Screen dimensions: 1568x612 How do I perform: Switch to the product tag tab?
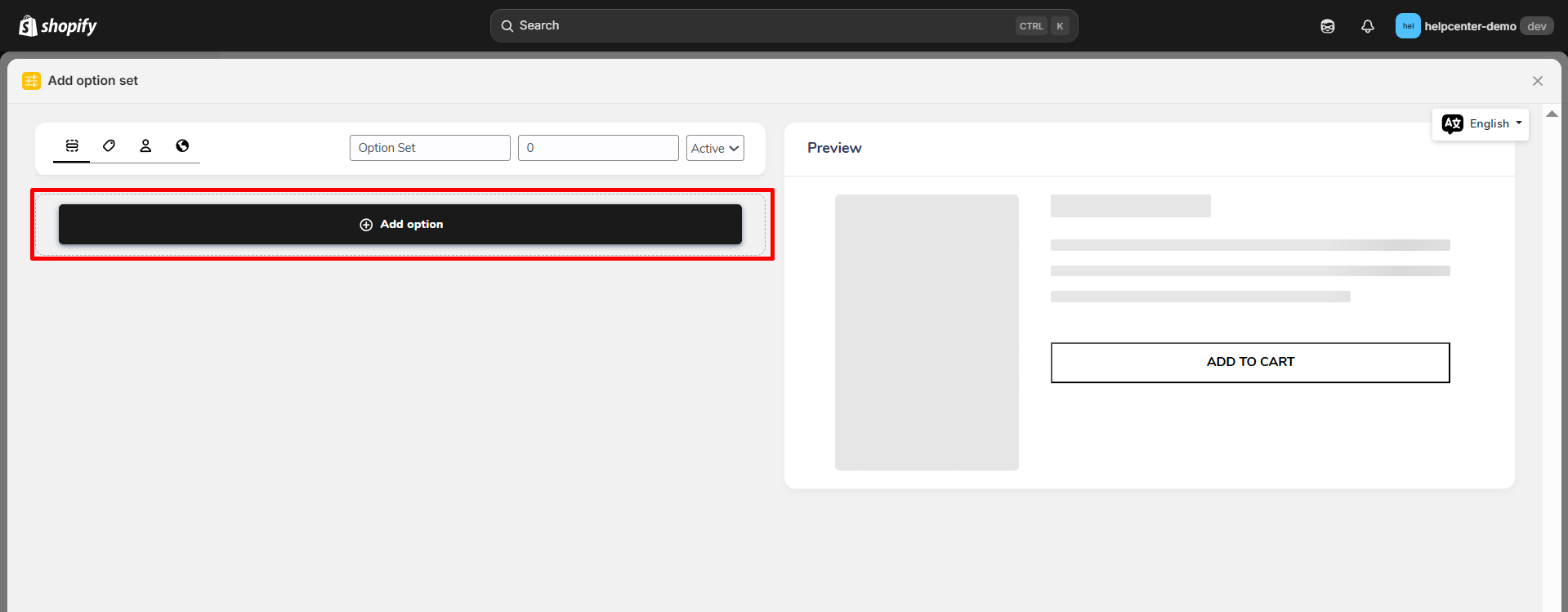pyautogui.click(x=109, y=145)
